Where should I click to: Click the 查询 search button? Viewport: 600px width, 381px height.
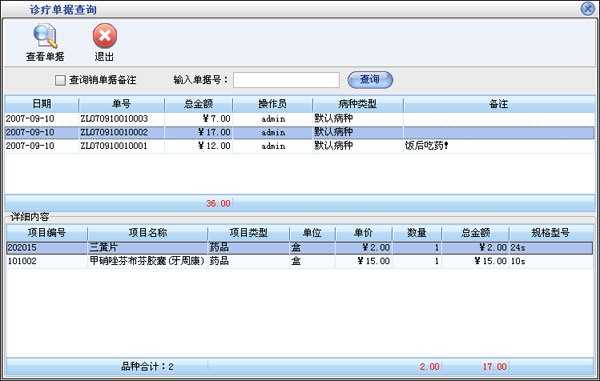click(370, 80)
